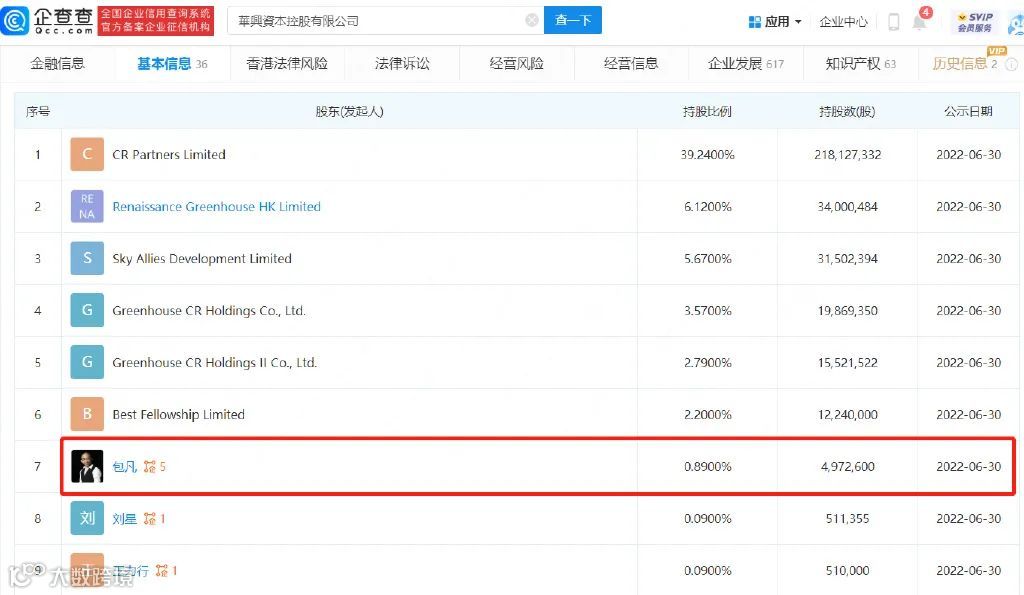
Task: Click row 9 related companies icon
Action: coord(166,571)
